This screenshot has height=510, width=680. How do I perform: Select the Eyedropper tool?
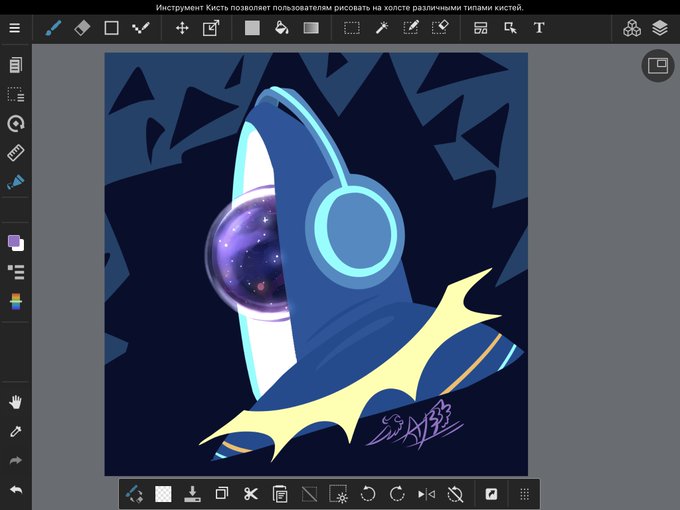point(16,432)
